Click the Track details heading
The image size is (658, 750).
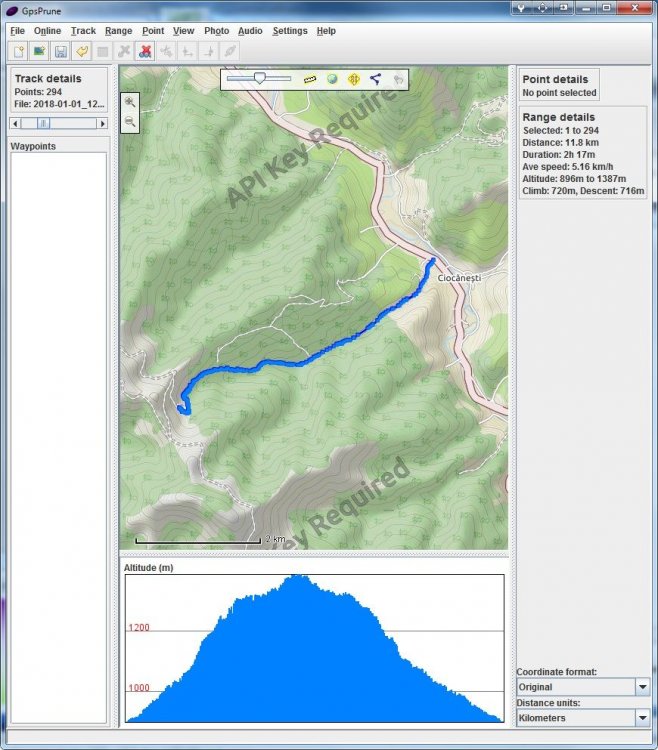click(x=48, y=78)
